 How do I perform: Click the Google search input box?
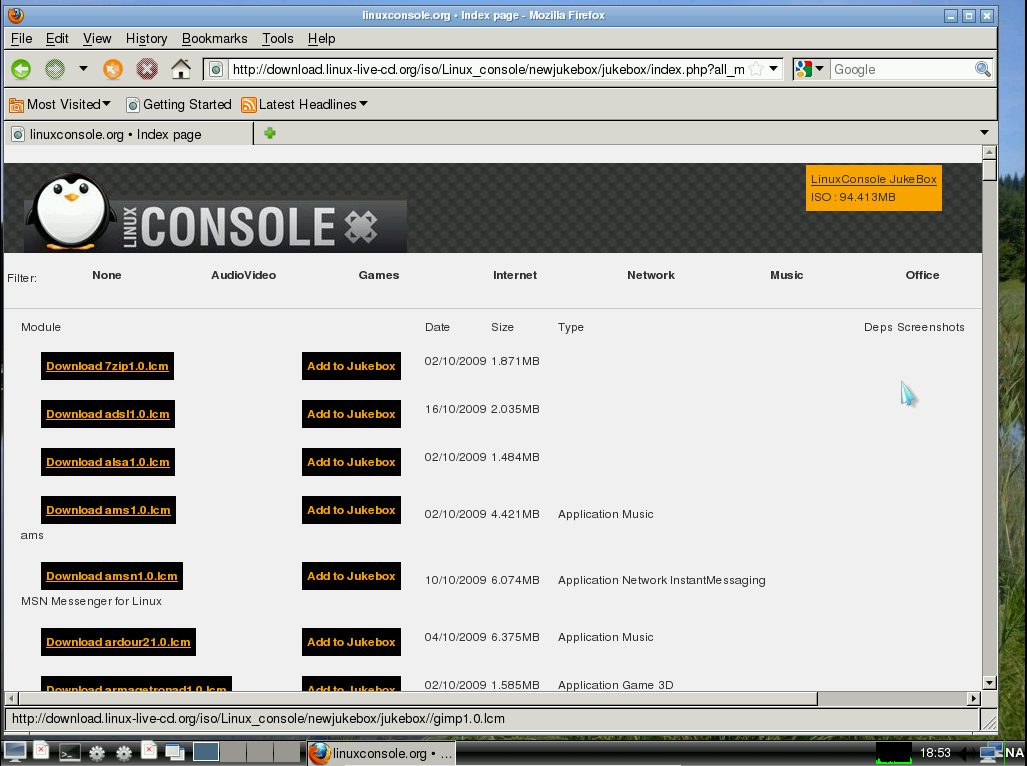coord(903,69)
